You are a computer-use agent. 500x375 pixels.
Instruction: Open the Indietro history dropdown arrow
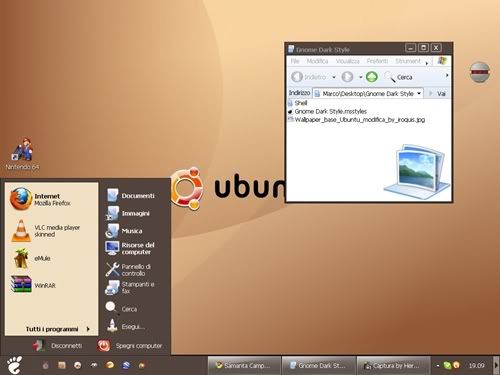coord(334,77)
